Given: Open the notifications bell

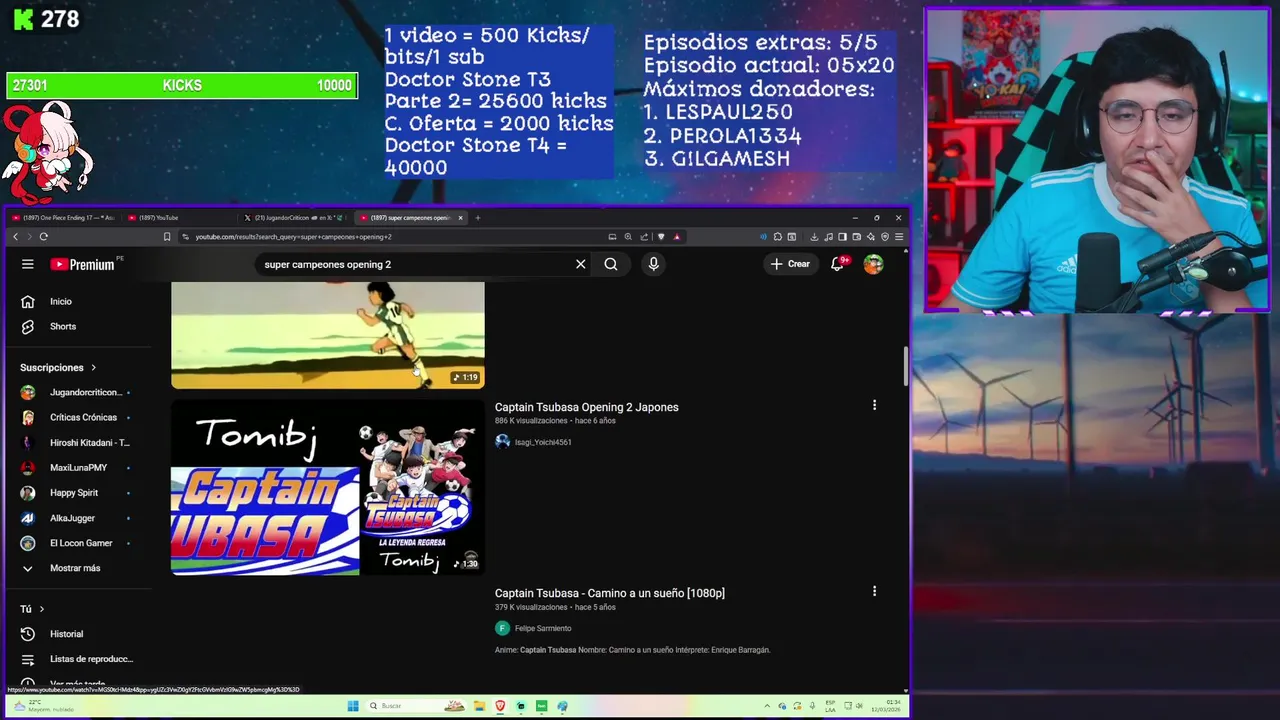Looking at the screenshot, I should [838, 264].
